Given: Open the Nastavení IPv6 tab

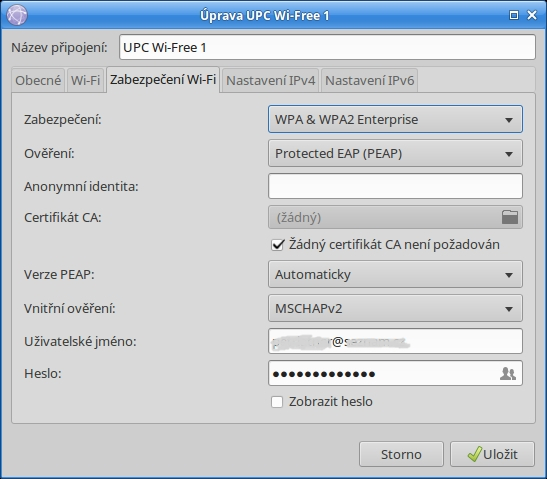Looking at the screenshot, I should click(369, 80).
